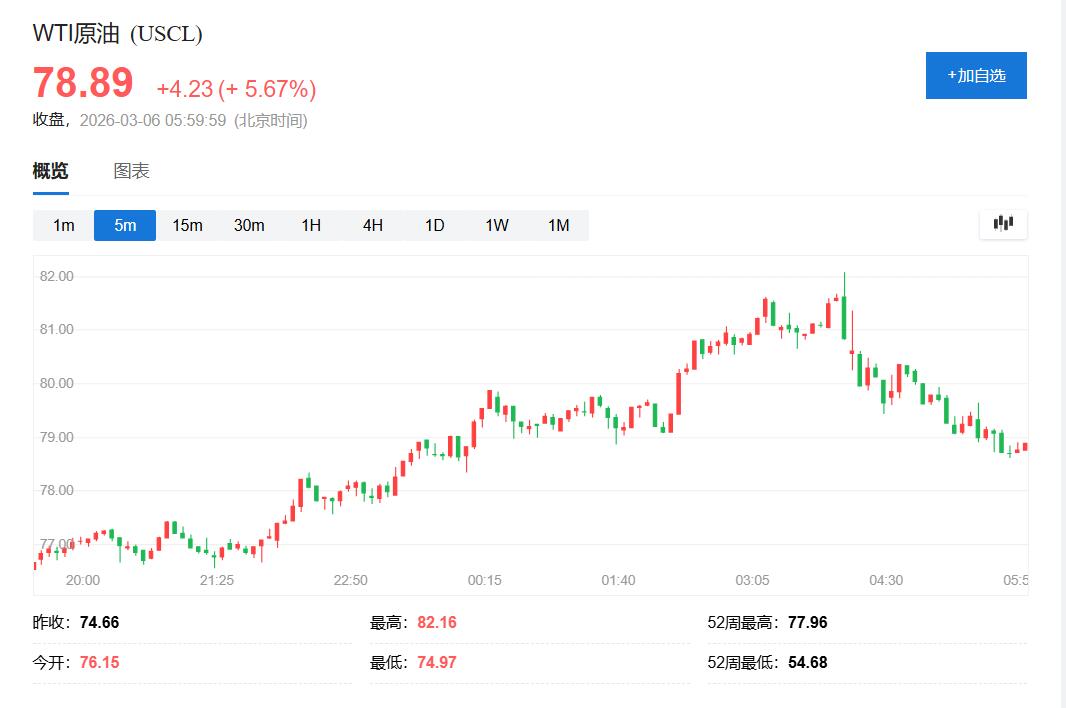Viewport: 1066px width, 708px height.
Task: Click the 00:15 time axis marker
Action: pyautogui.click(x=484, y=580)
